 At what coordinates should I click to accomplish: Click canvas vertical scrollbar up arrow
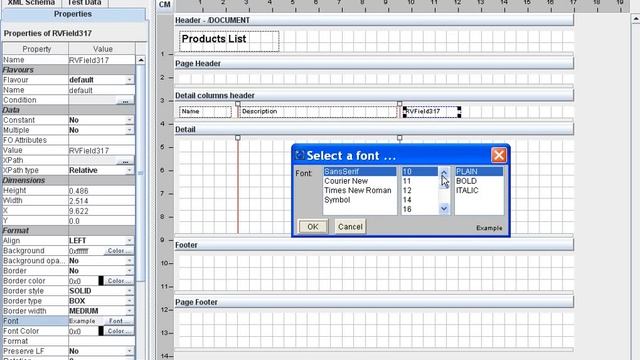coord(636,19)
